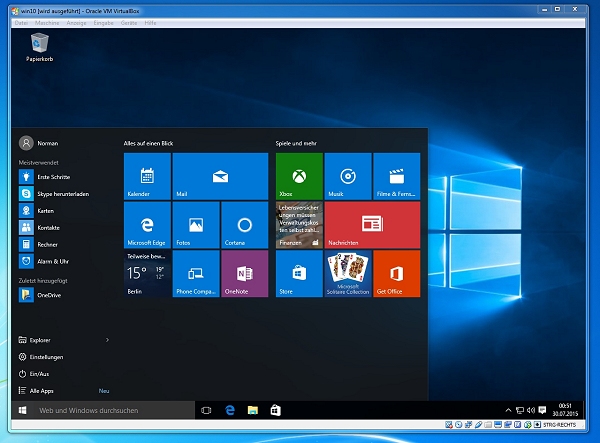
Task: Open the Berlin weather tile
Action: click(x=147, y=274)
